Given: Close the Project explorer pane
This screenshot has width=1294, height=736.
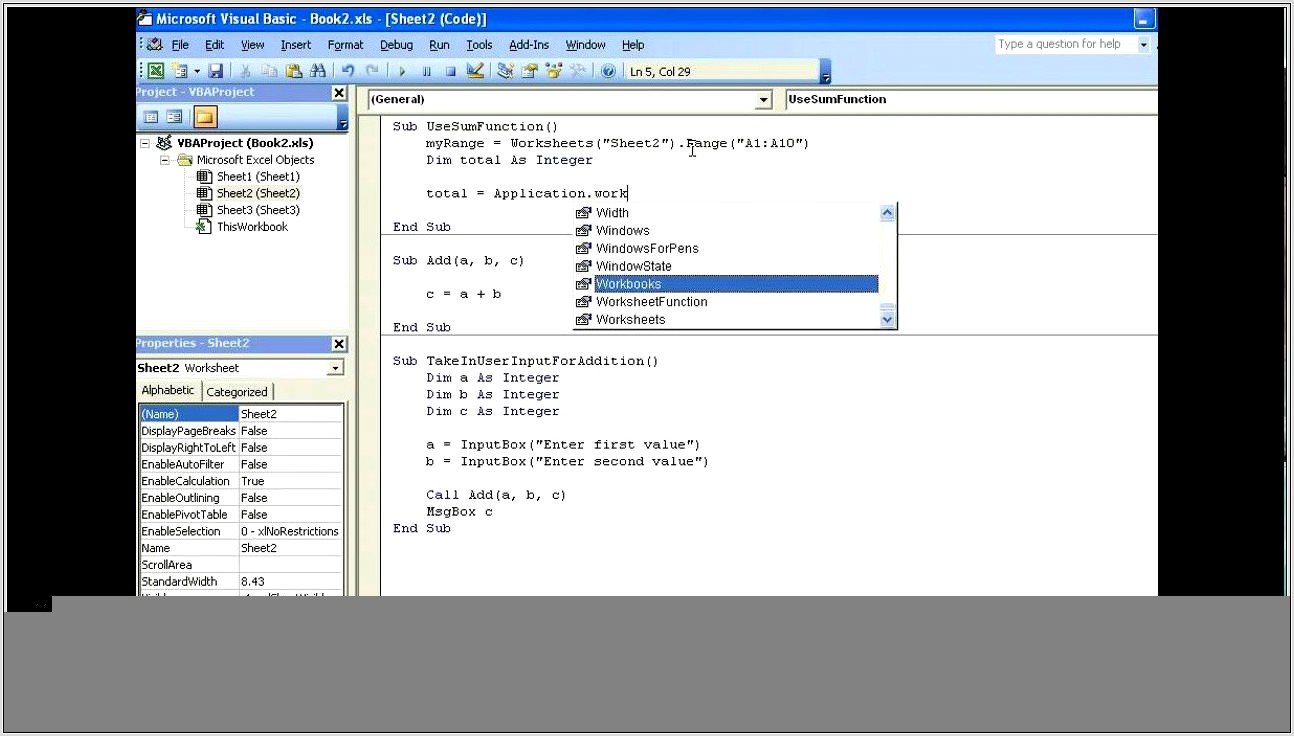Looking at the screenshot, I should click(339, 92).
